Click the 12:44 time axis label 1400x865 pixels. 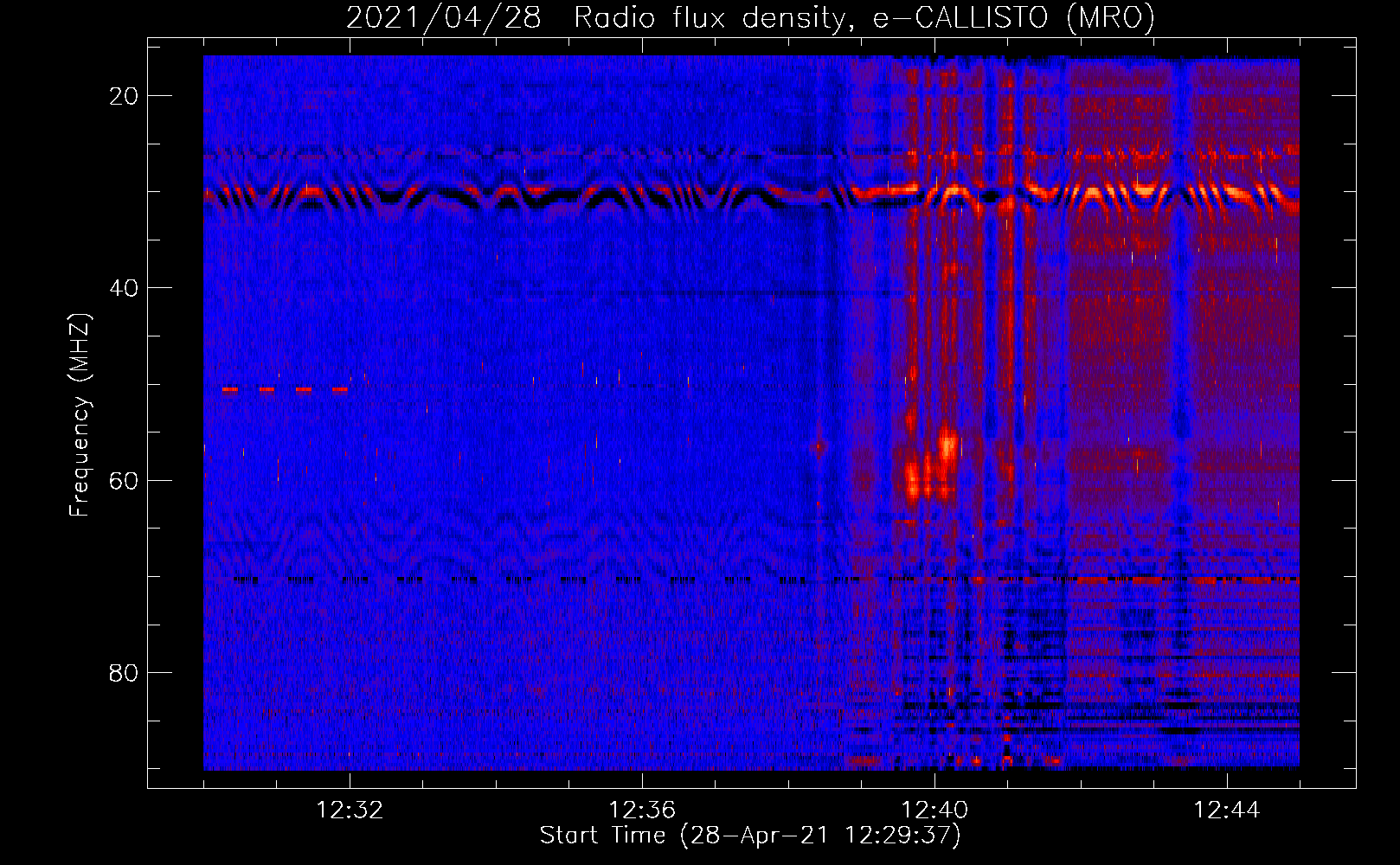1227,811
